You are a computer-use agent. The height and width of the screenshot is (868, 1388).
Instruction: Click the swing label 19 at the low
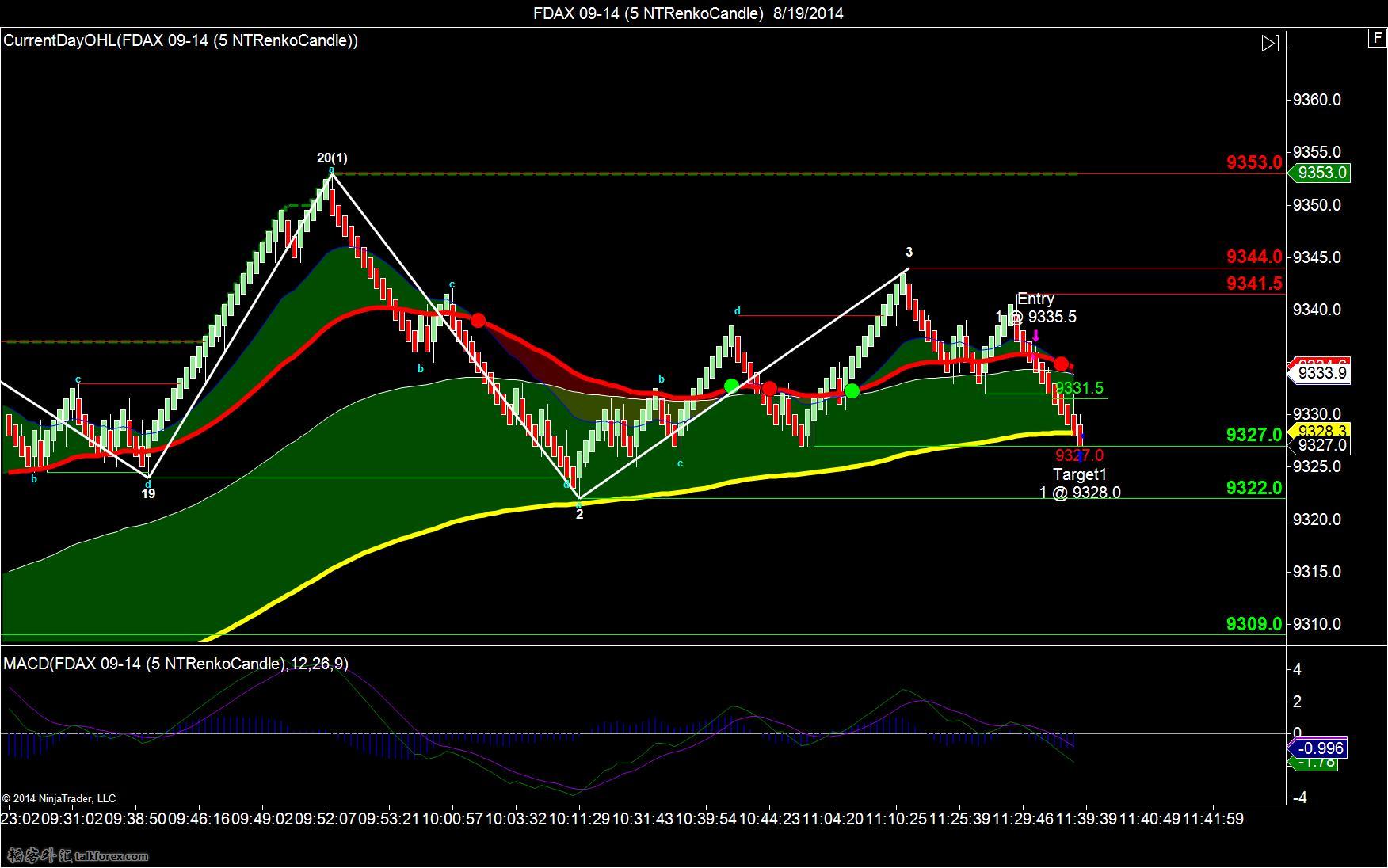pyautogui.click(x=148, y=493)
